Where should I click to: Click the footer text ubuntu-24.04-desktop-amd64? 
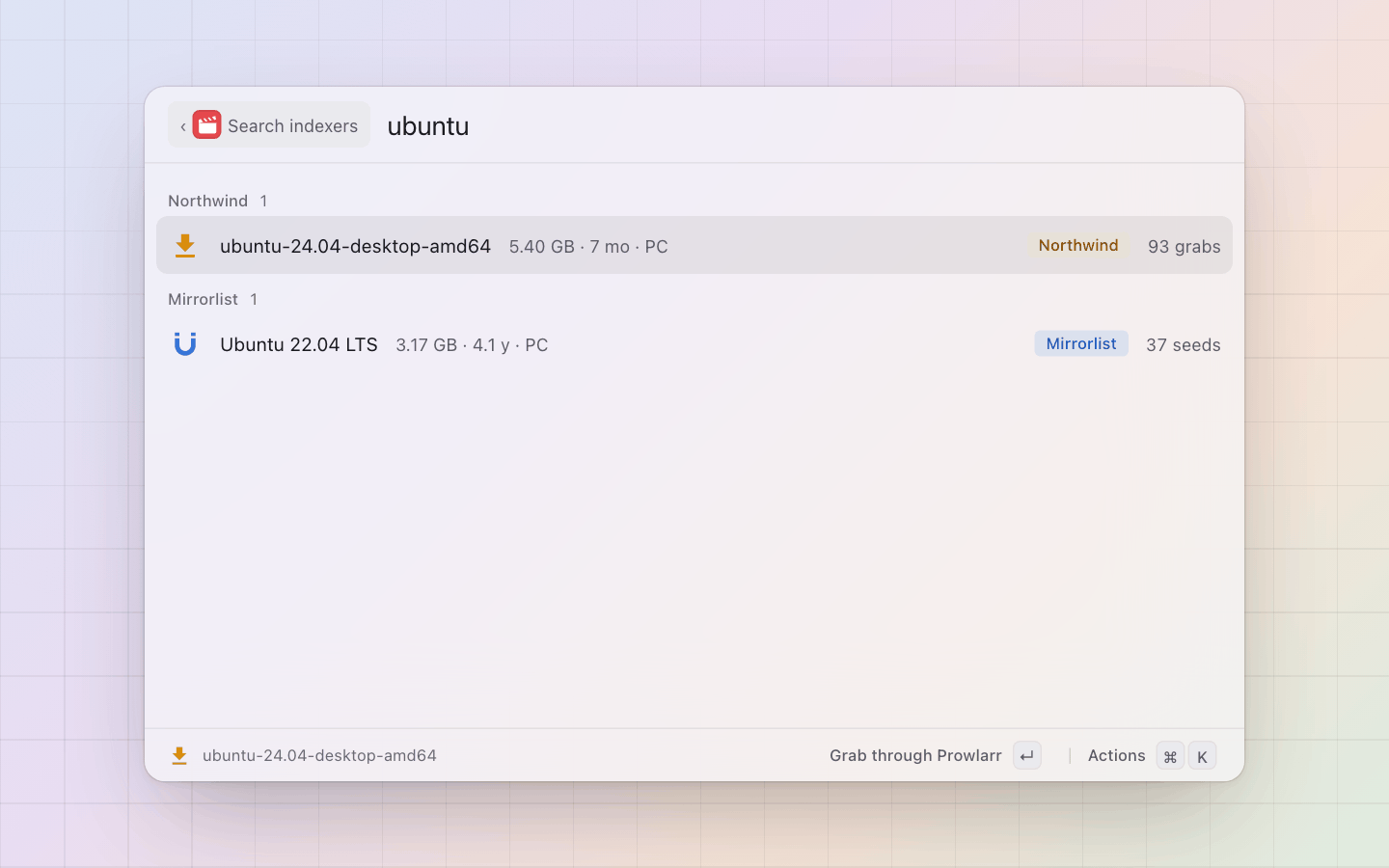coord(319,755)
